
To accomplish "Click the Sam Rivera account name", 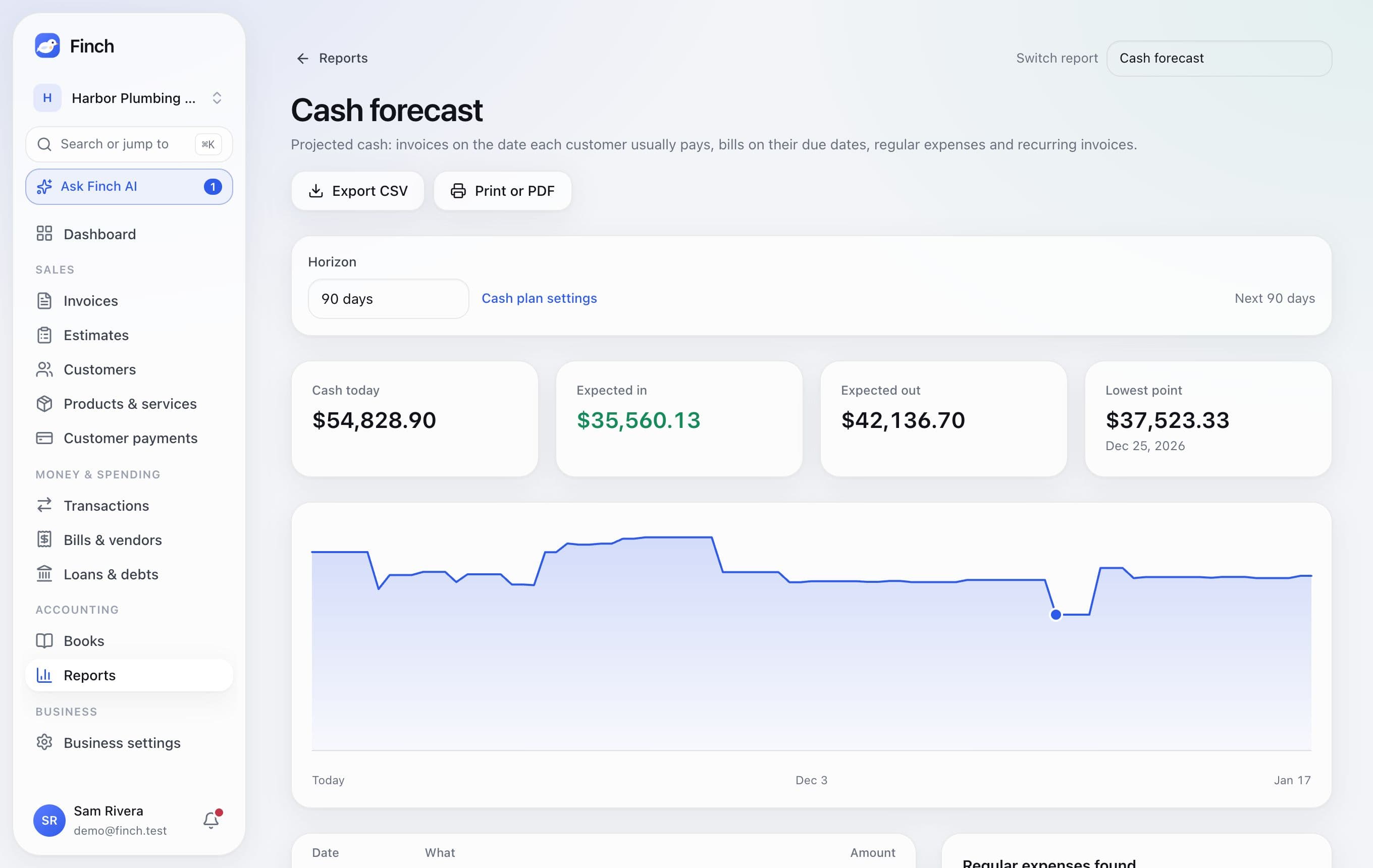I will point(109,810).
